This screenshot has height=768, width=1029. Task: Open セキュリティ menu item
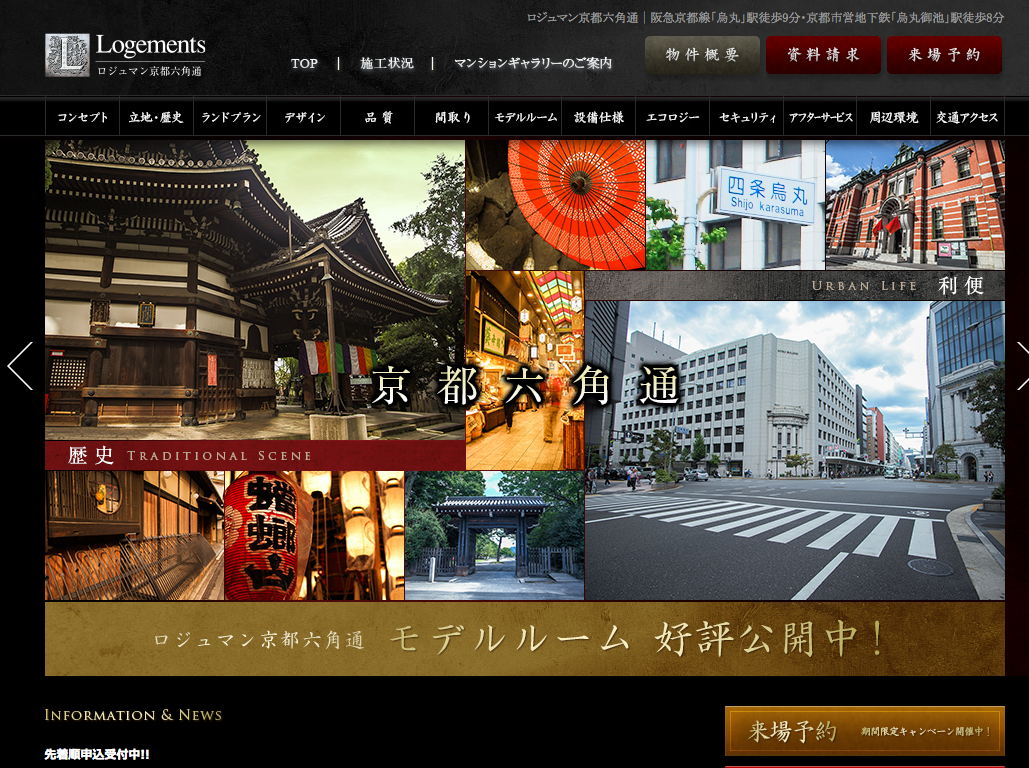(747, 117)
